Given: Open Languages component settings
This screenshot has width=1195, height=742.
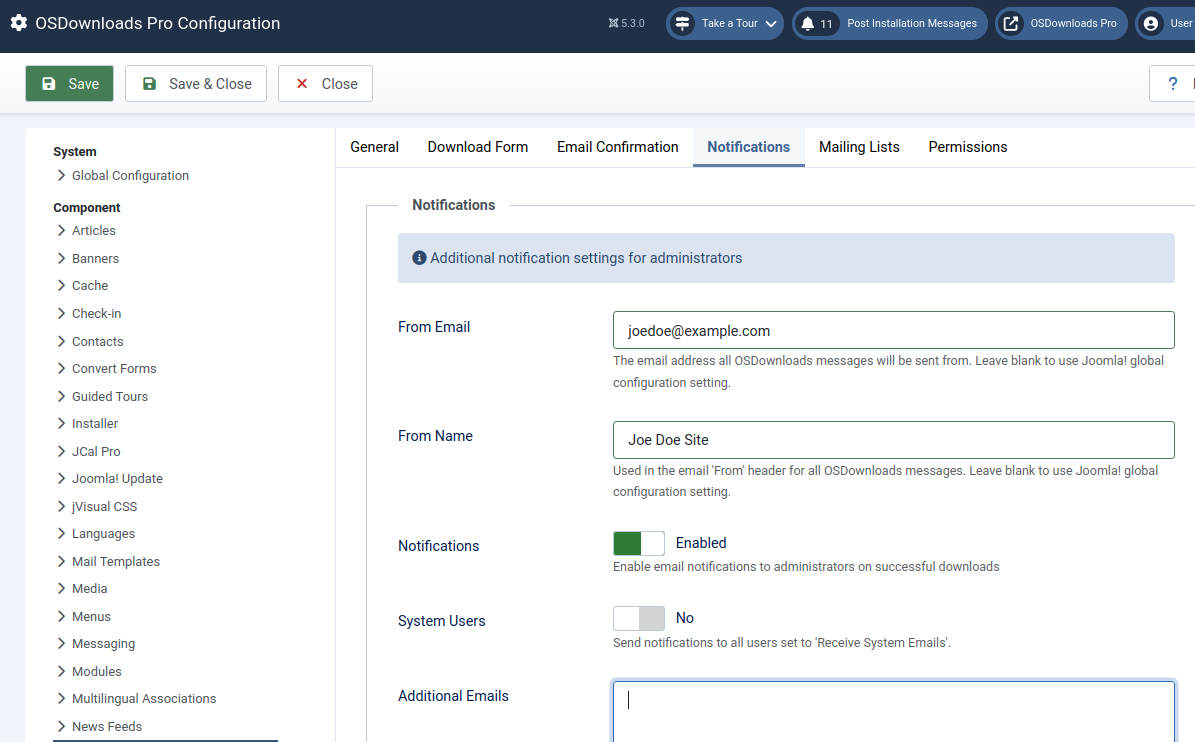Looking at the screenshot, I should [104, 534].
